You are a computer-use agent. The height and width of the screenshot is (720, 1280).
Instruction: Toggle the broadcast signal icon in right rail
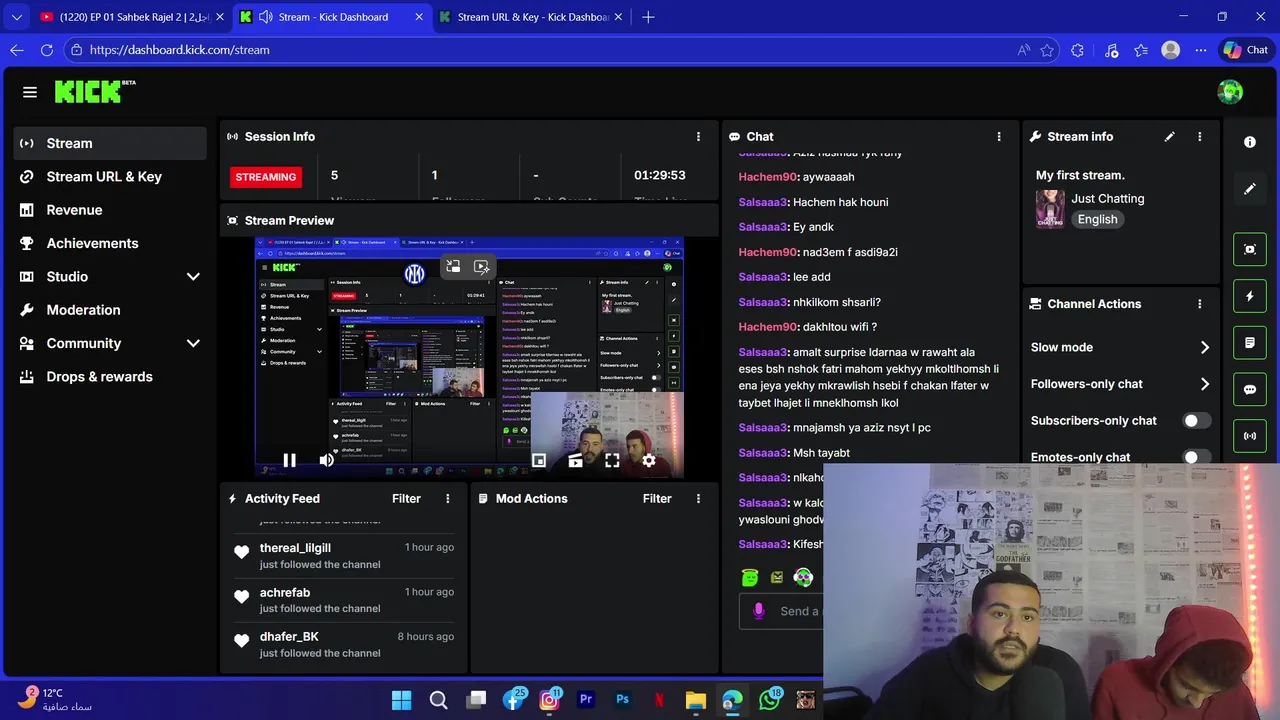(1250, 436)
